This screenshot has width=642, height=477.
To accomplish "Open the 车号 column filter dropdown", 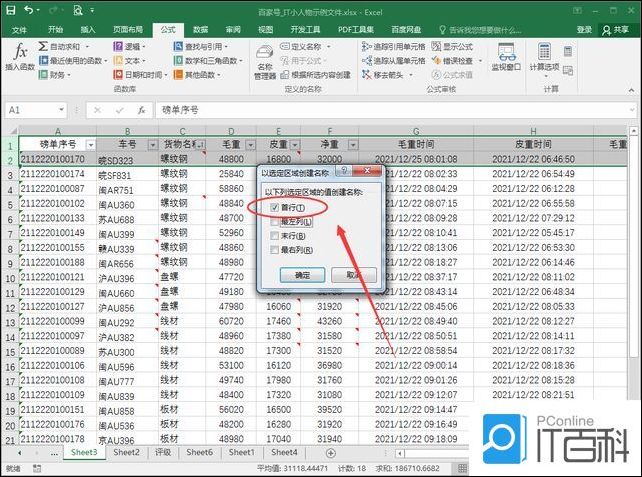I will (x=152, y=145).
